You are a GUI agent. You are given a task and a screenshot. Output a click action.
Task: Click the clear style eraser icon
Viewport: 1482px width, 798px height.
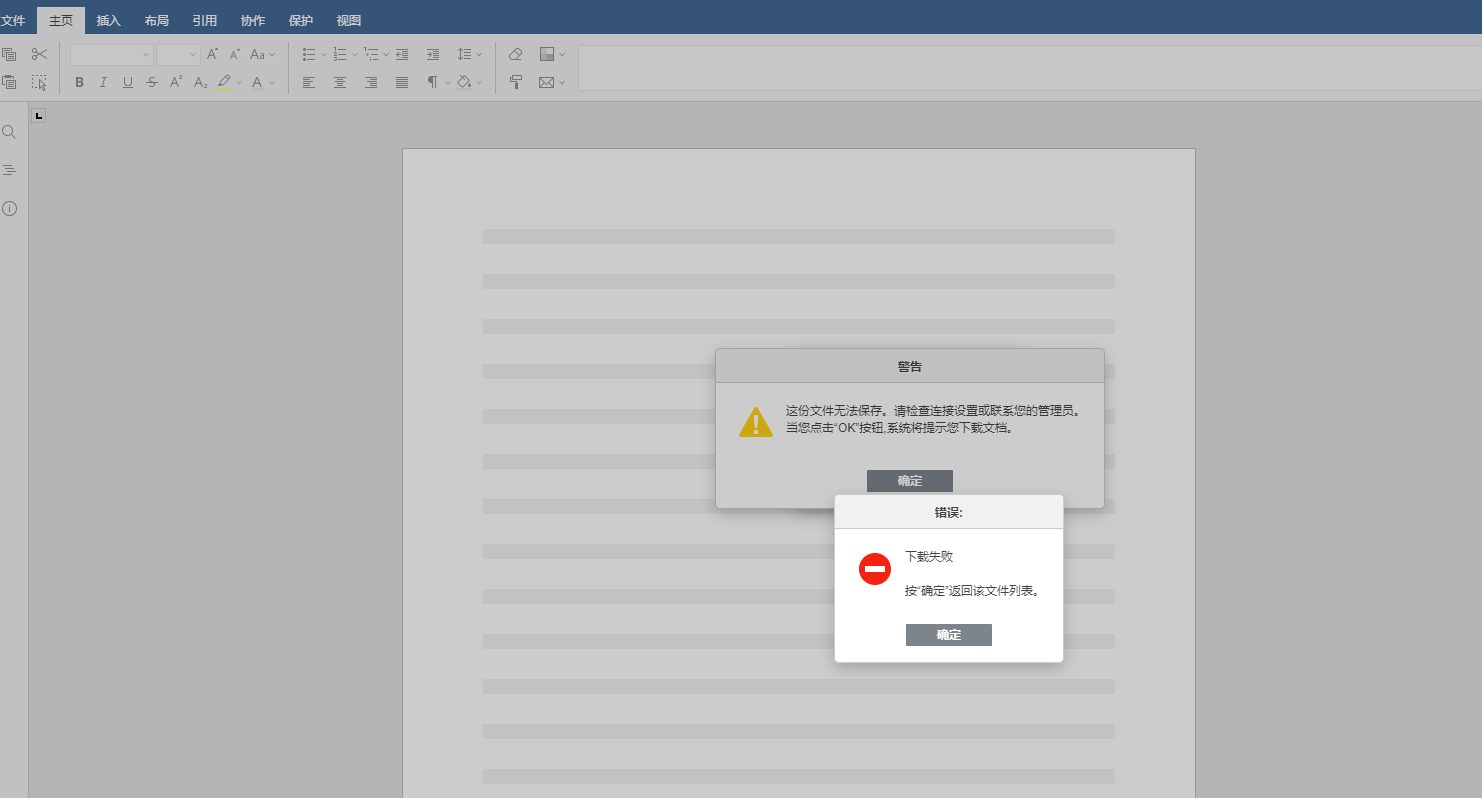pyautogui.click(x=516, y=54)
